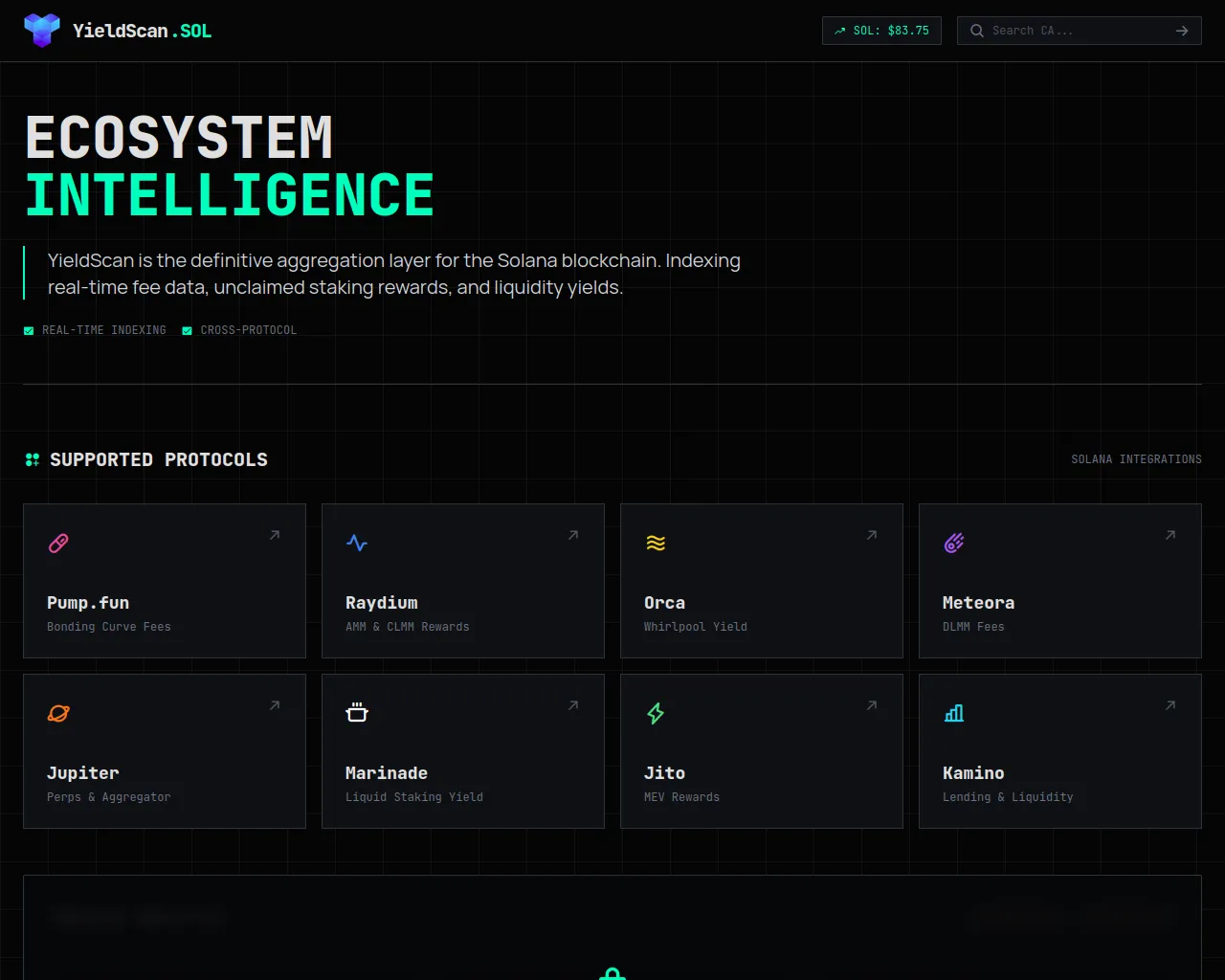Open Pump.fun via its arrow icon
This screenshot has height=980, width=1225.
click(x=275, y=535)
